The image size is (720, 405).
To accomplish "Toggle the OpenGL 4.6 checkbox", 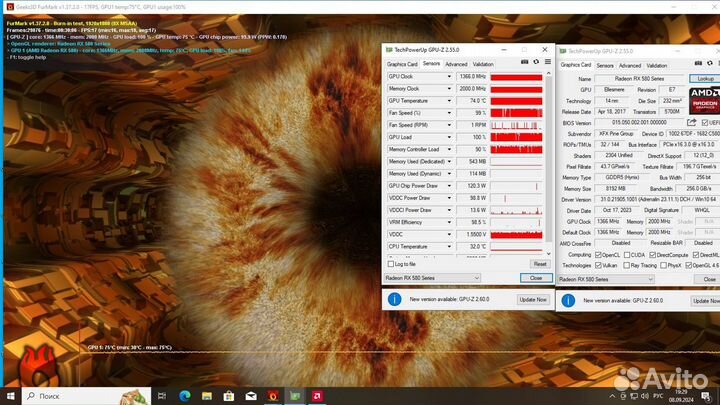I will pos(688,265).
